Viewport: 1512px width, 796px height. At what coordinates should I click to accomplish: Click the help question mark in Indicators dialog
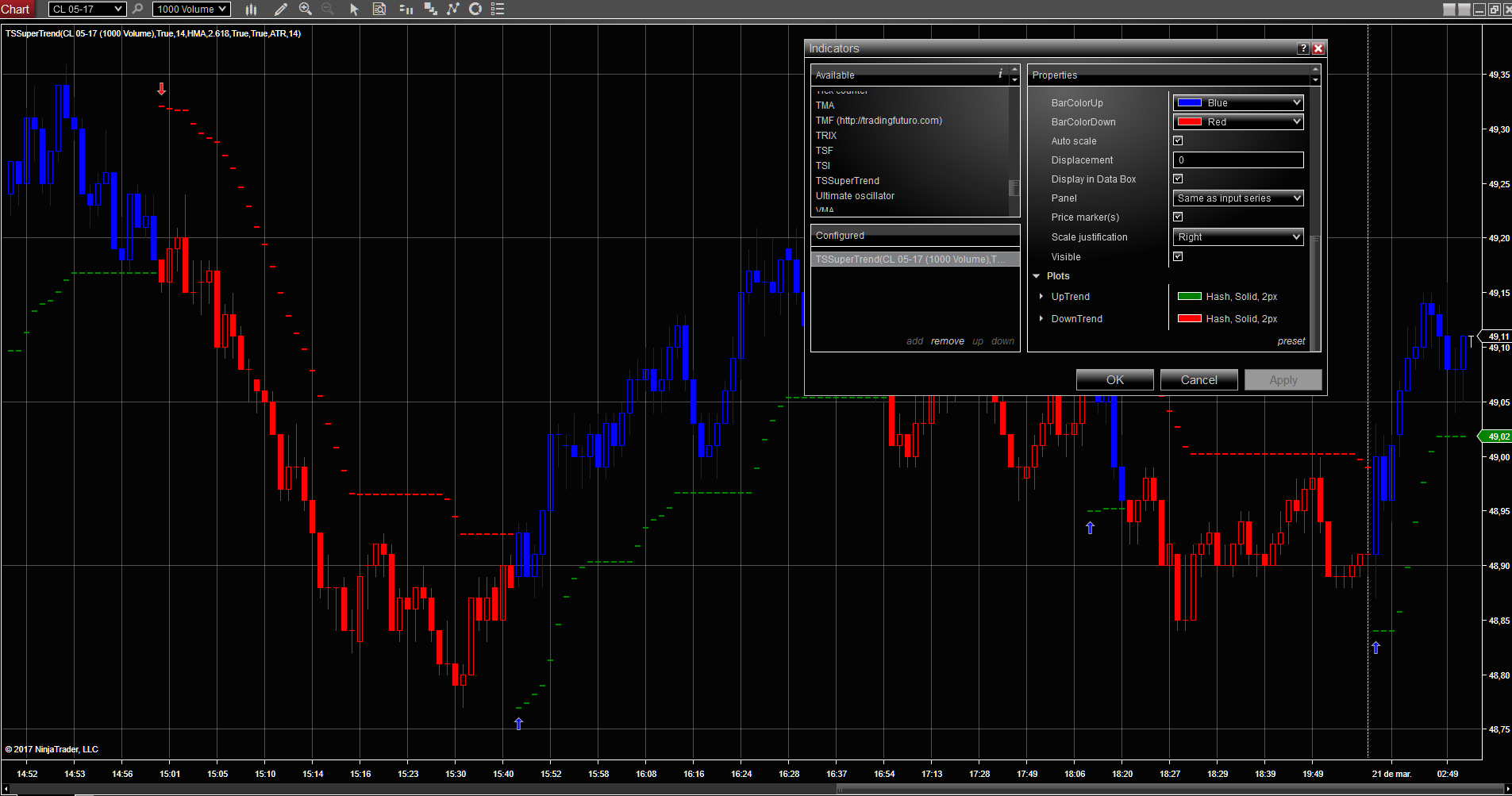coord(1302,48)
